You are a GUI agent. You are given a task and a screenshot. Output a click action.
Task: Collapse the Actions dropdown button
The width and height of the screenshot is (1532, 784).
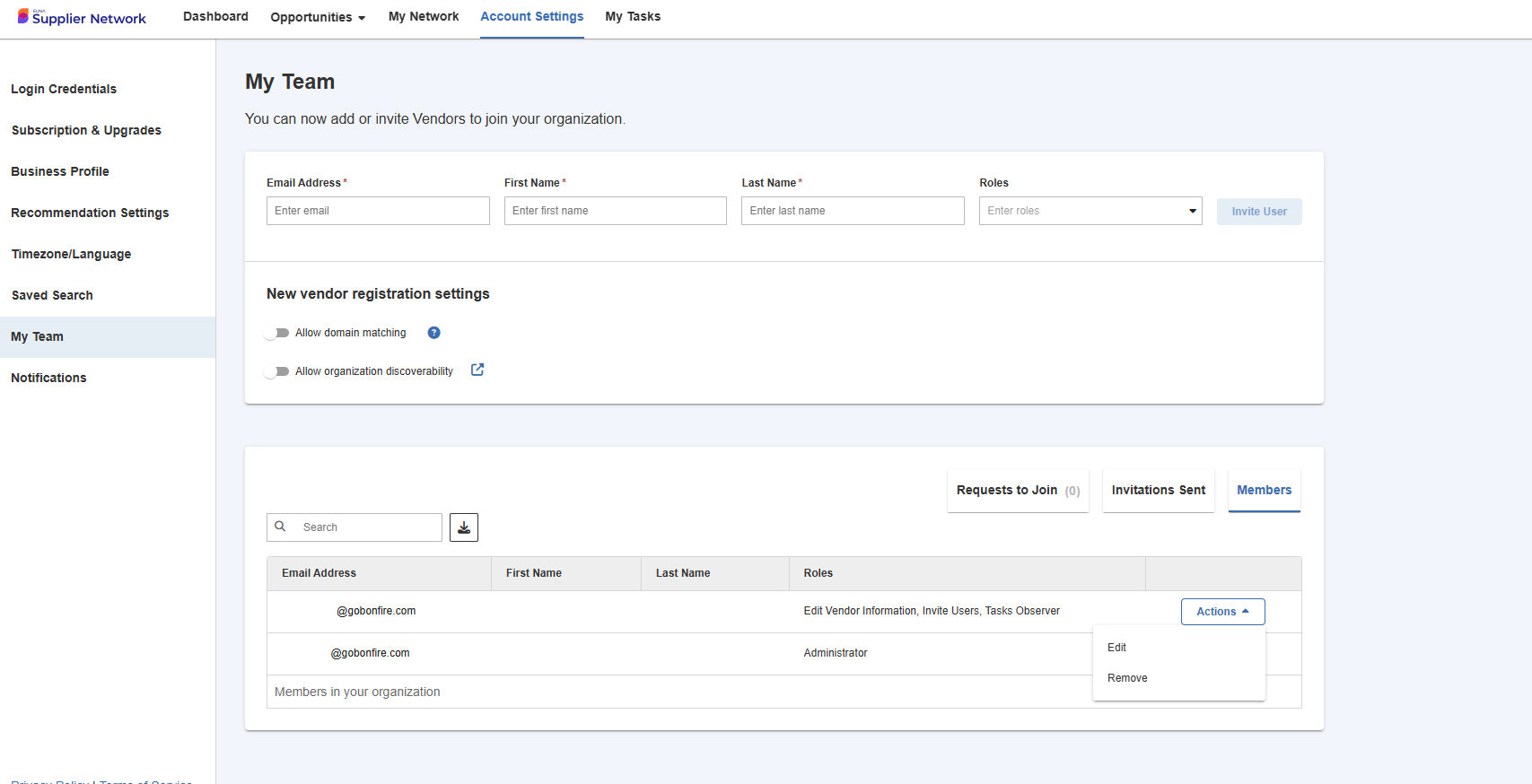(x=1223, y=612)
